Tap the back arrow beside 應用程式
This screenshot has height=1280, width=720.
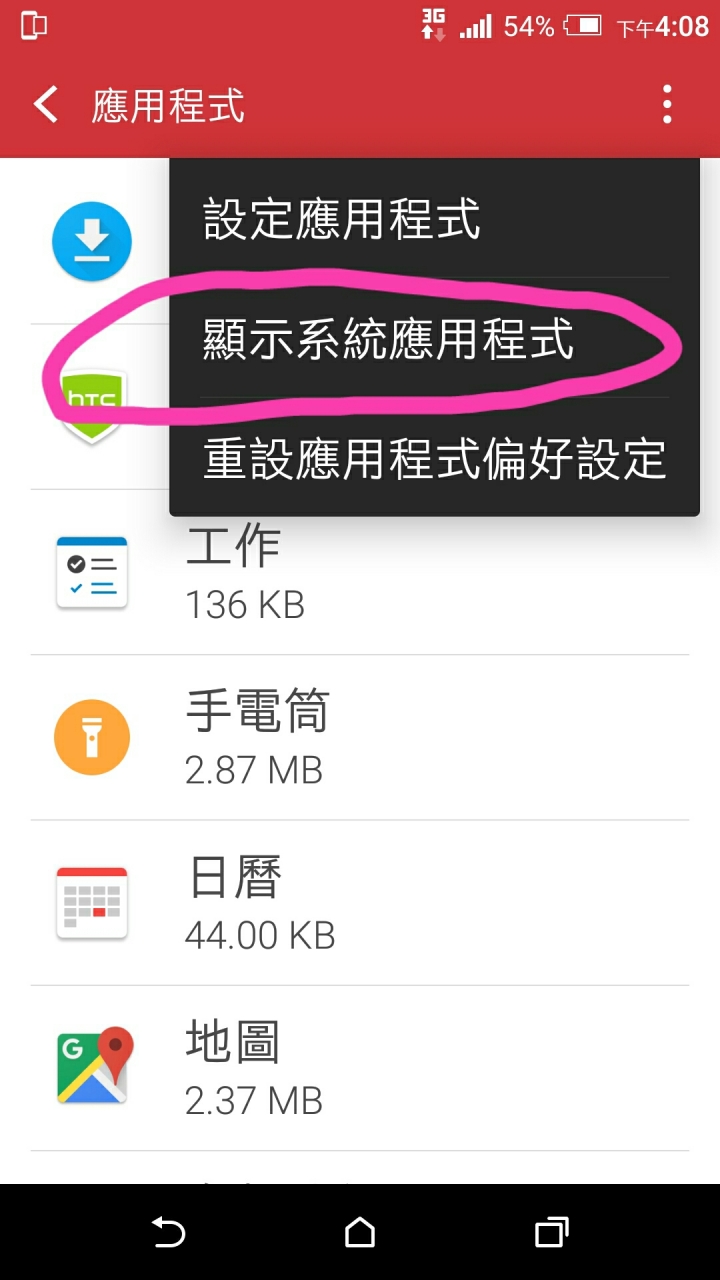pos(46,105)
